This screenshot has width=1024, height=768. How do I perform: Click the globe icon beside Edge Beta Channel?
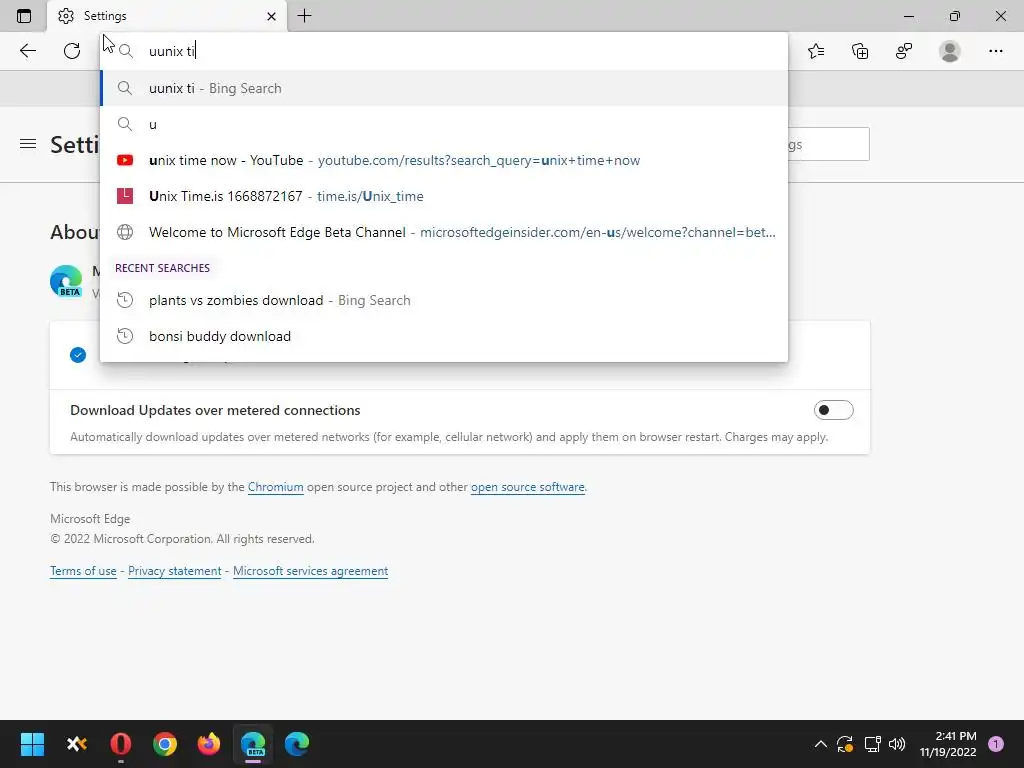coord(125,232)
